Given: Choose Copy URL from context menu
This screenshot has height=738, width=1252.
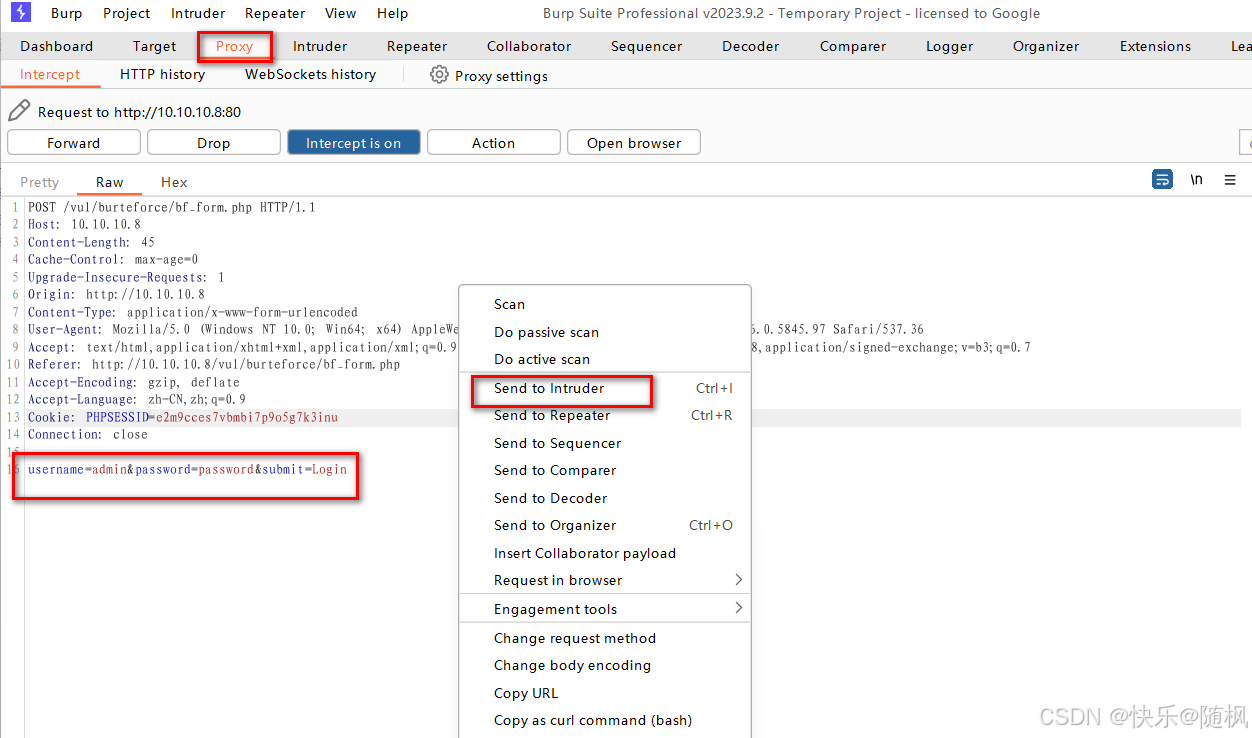Looking at the screenshot, I should pyautogui.click(x=605, y=693).
